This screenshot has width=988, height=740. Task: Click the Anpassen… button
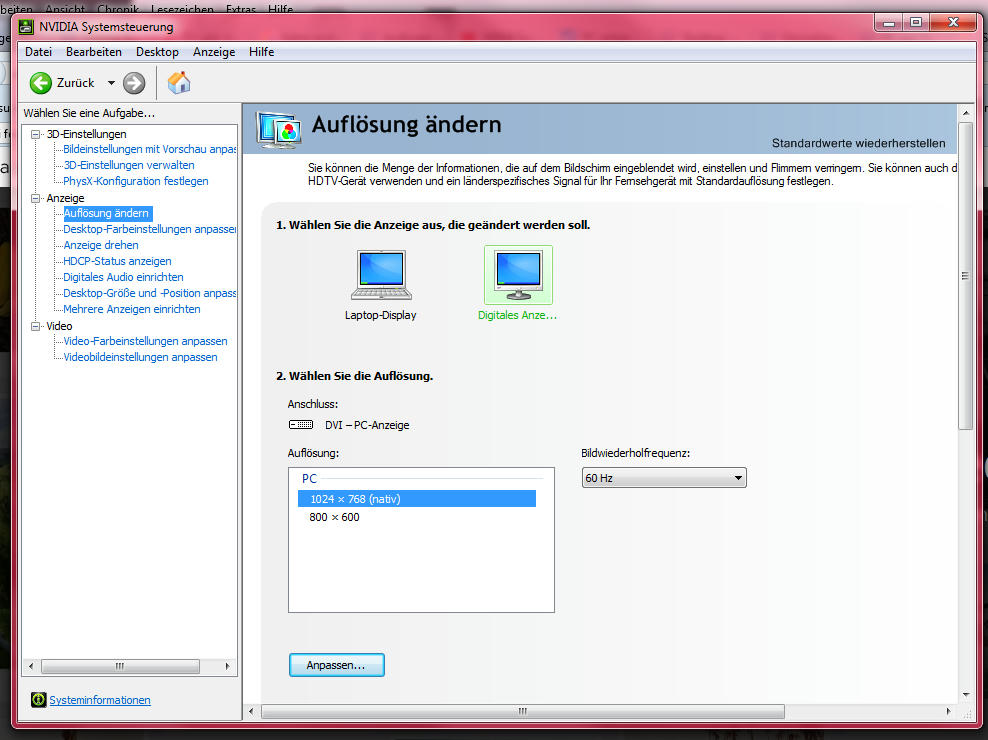(x=336, y=665)
